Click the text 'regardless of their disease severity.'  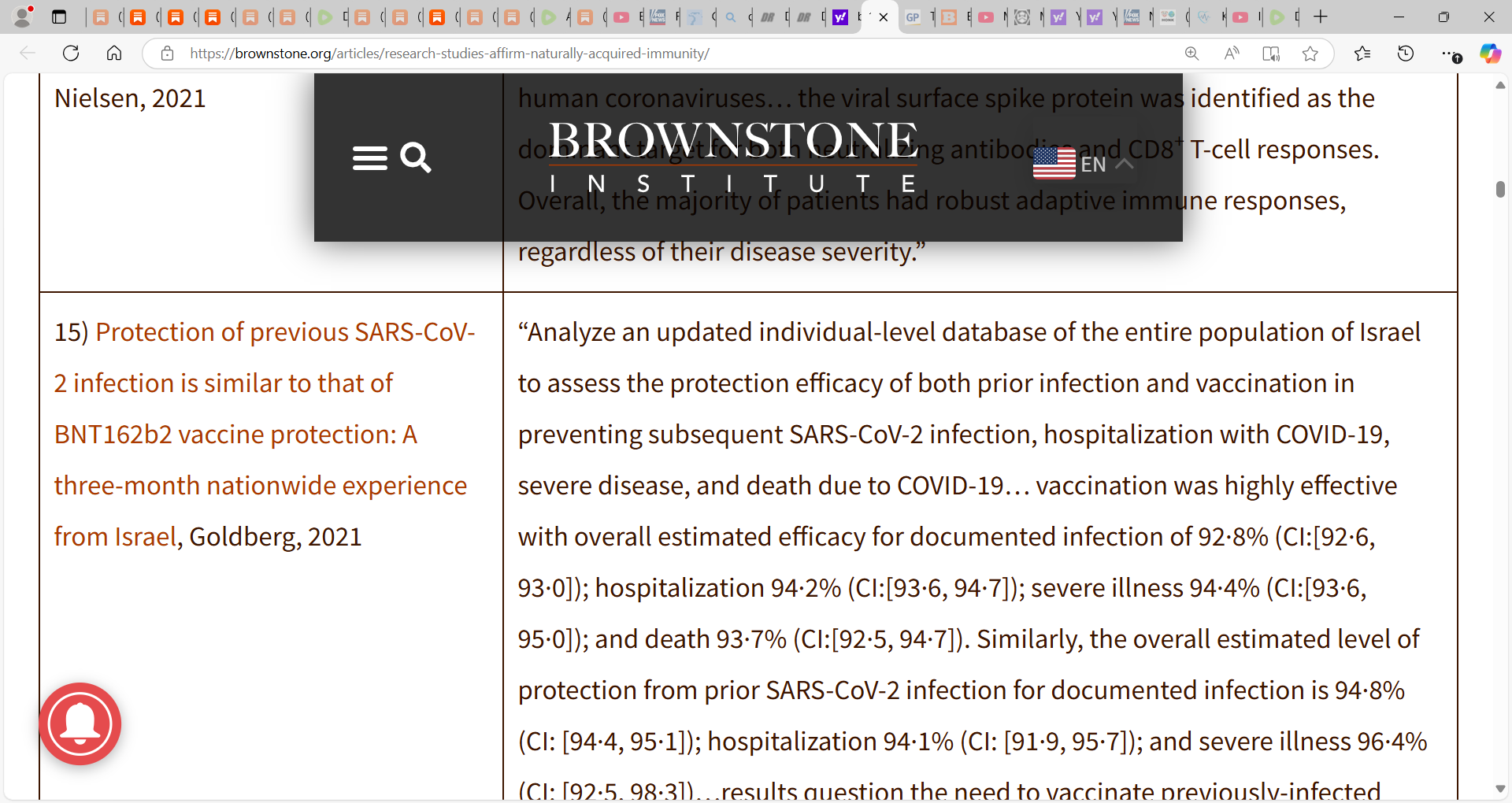[721, 252]
